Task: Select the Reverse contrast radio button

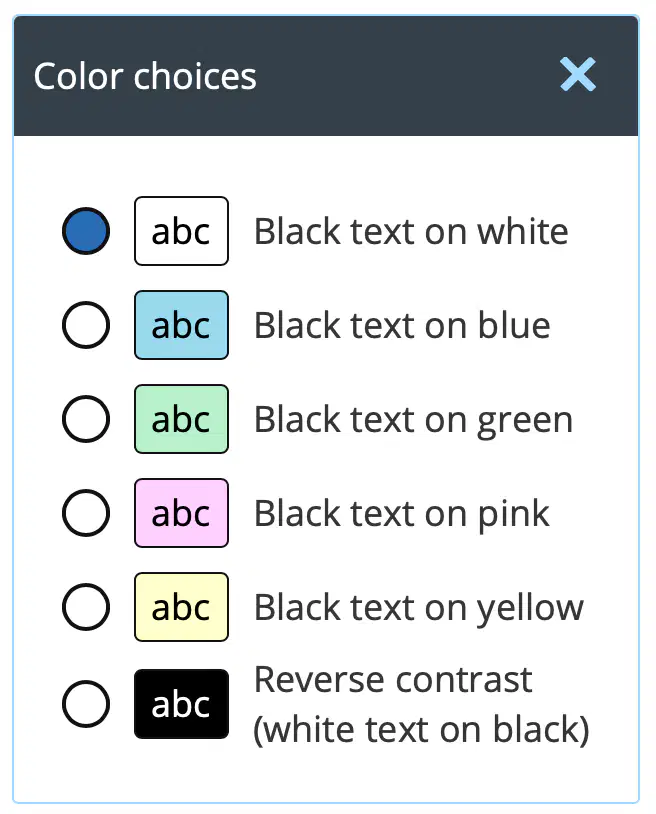Action: 86,704
